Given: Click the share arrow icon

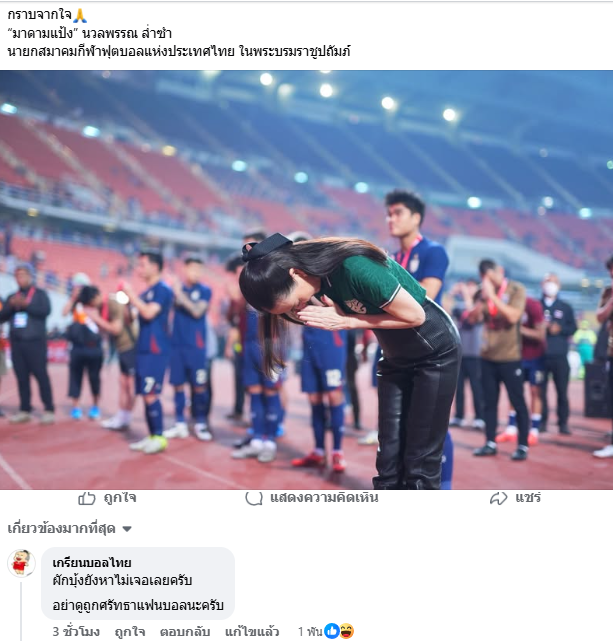Looking at the screenshot, I should pyautogui.click(x=498, y=498).
